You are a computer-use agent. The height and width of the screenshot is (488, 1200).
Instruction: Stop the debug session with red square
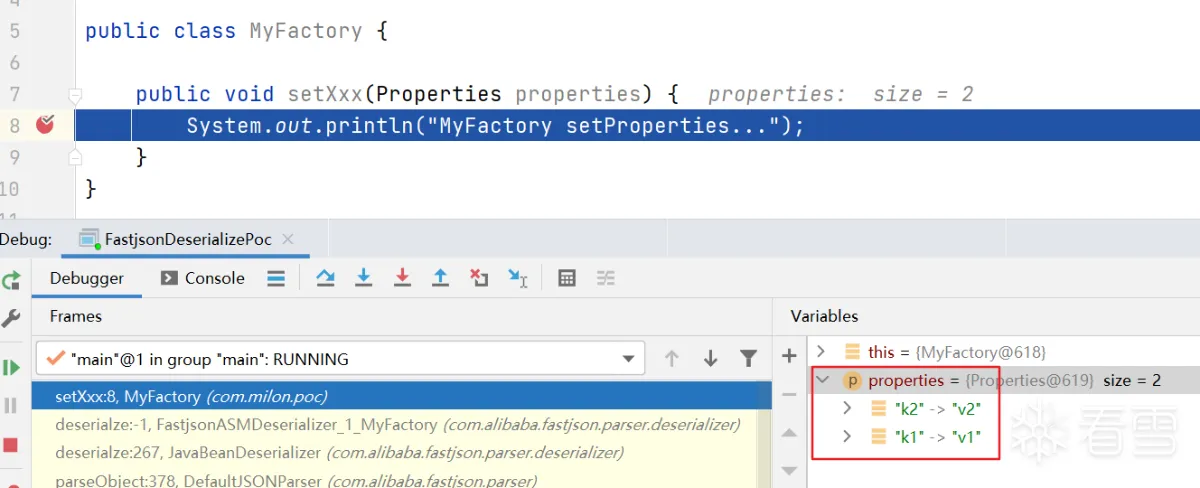tap(11, 444)
